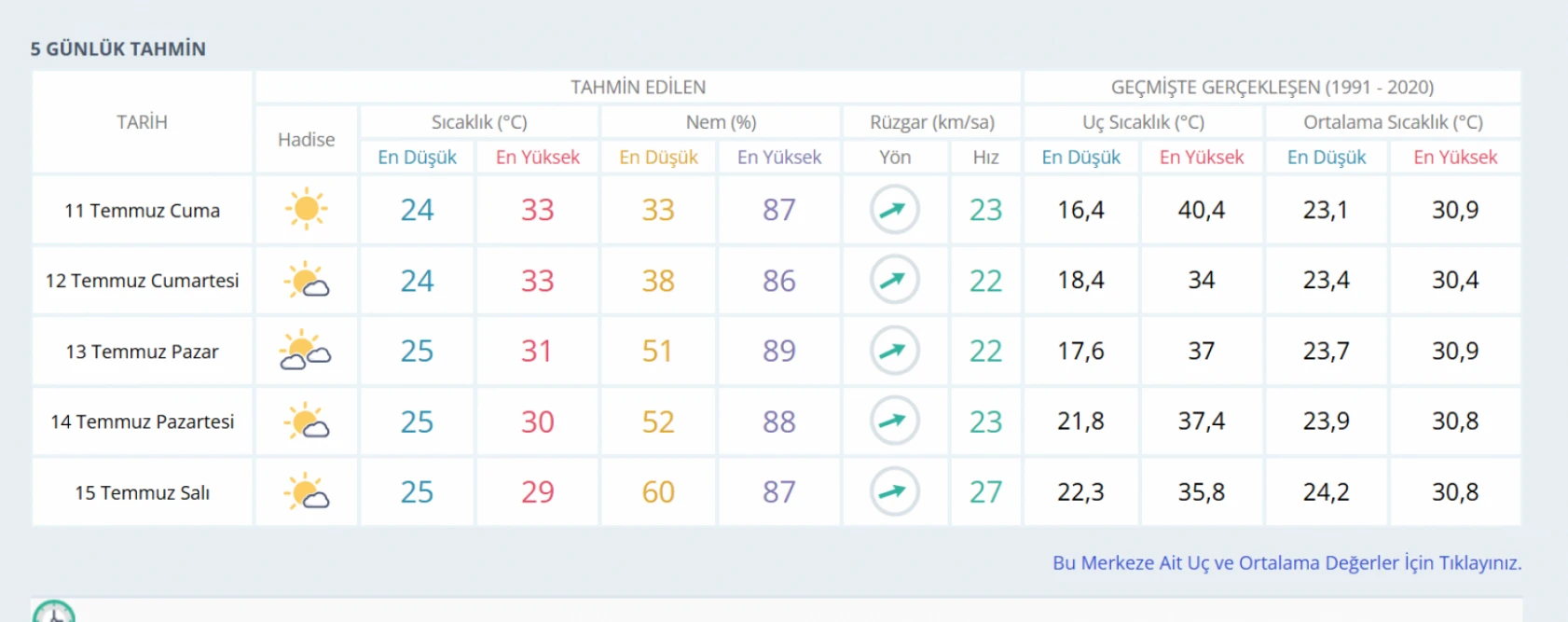Screen dimensions: 1568x622
Task: Click the sunny weather icon for 11 Temmuz Cuma
Action: [306, 209]
